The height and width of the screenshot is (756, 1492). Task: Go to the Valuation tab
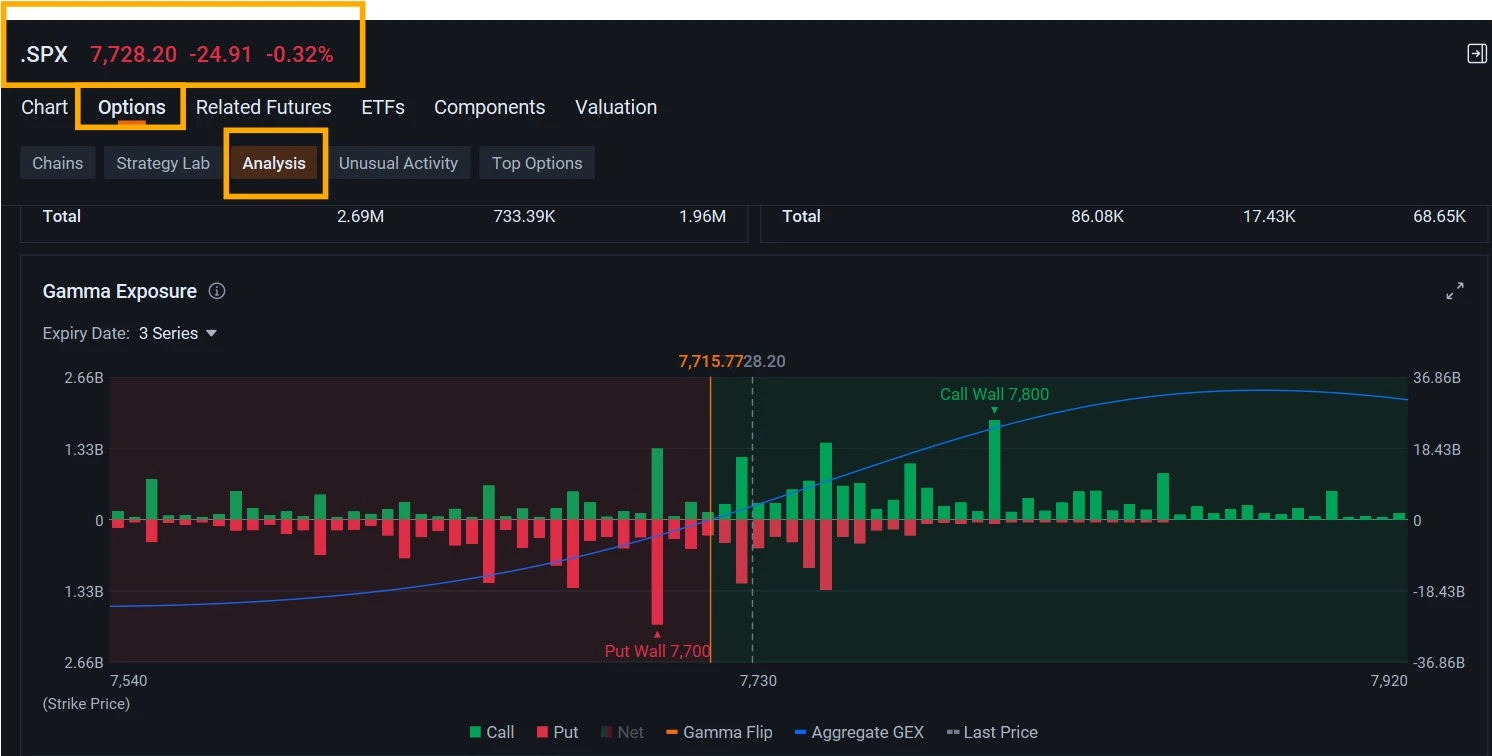point(616,107)
